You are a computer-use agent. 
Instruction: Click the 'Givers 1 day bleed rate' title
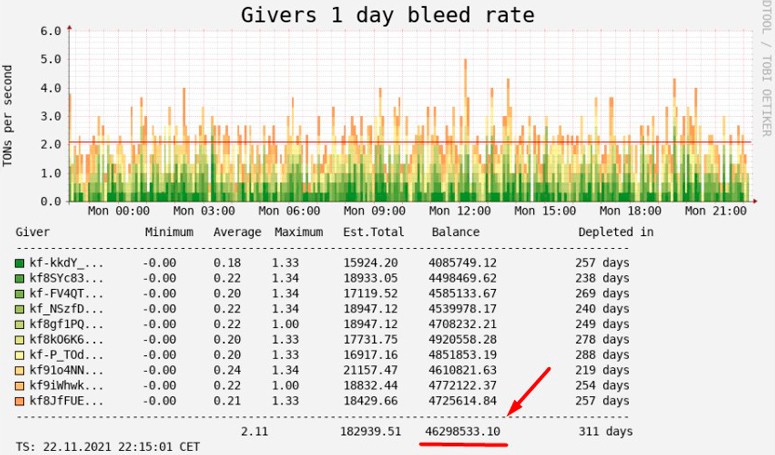(388, 15)
